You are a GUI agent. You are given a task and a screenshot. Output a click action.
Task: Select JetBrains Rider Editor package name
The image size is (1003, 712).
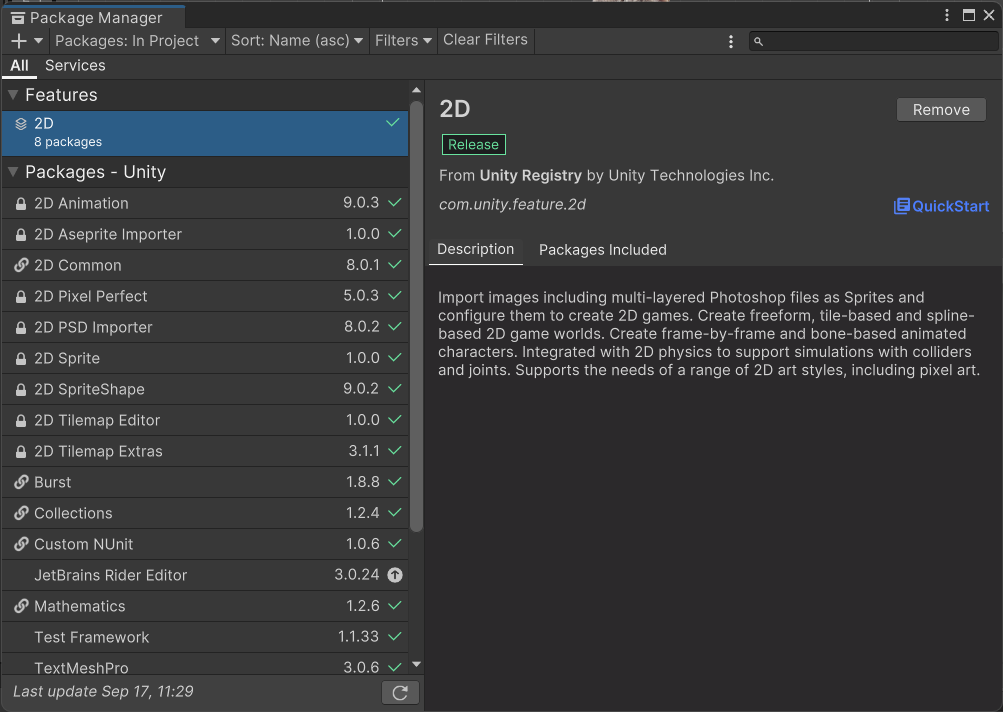coord(111,576)
